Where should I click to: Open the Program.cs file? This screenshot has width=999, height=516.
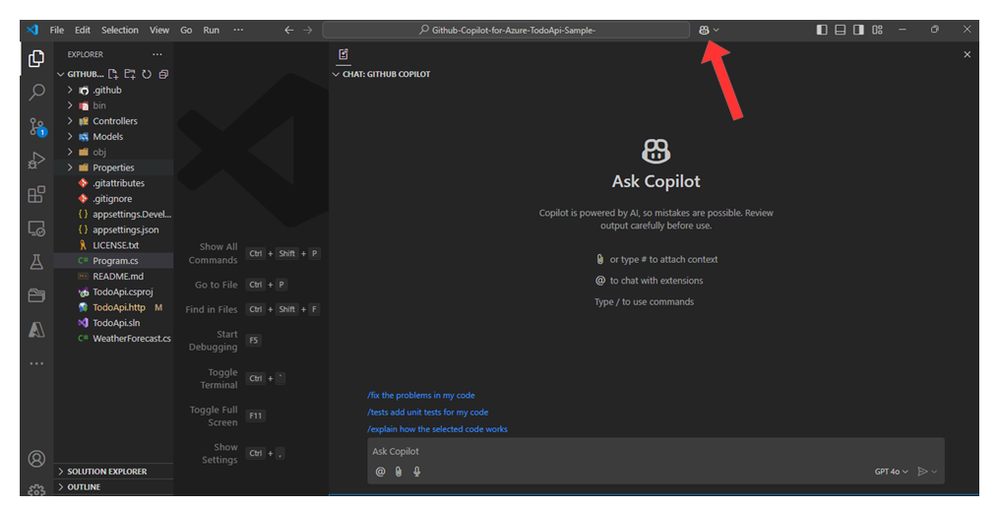click(113, 261)
